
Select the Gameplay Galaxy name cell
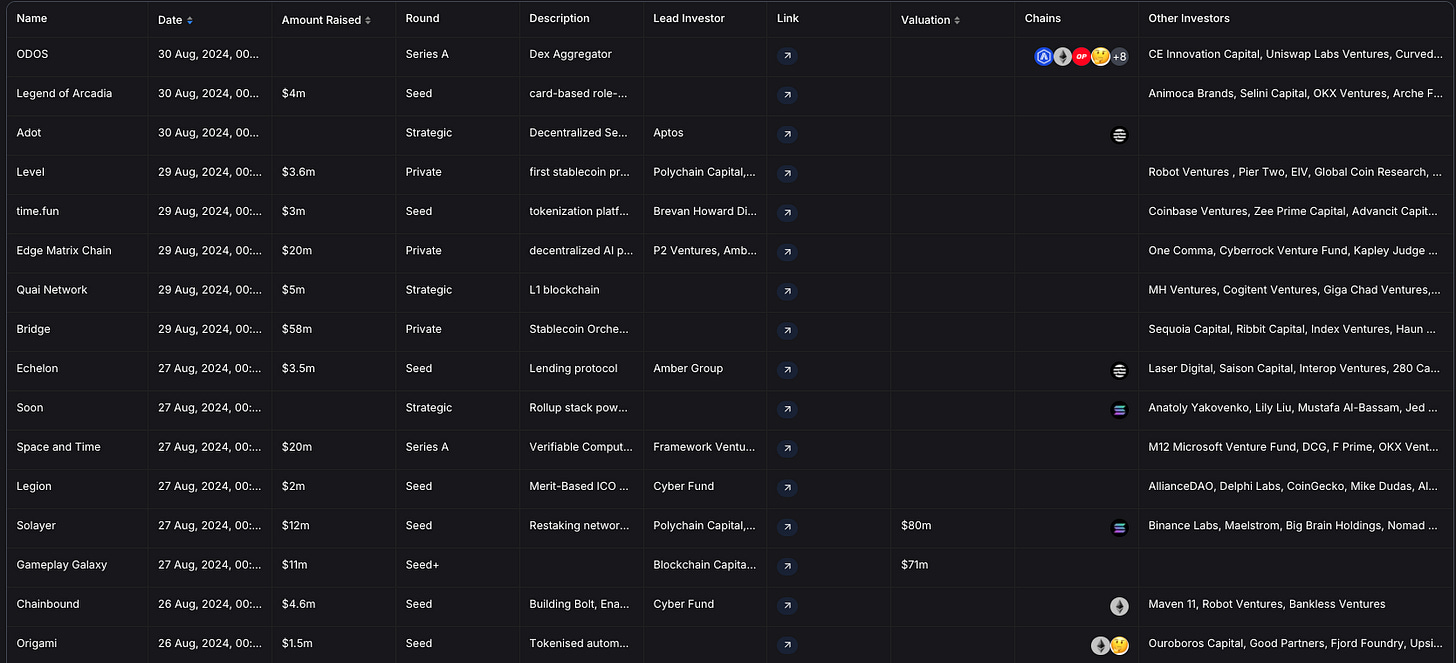(62, 564)
